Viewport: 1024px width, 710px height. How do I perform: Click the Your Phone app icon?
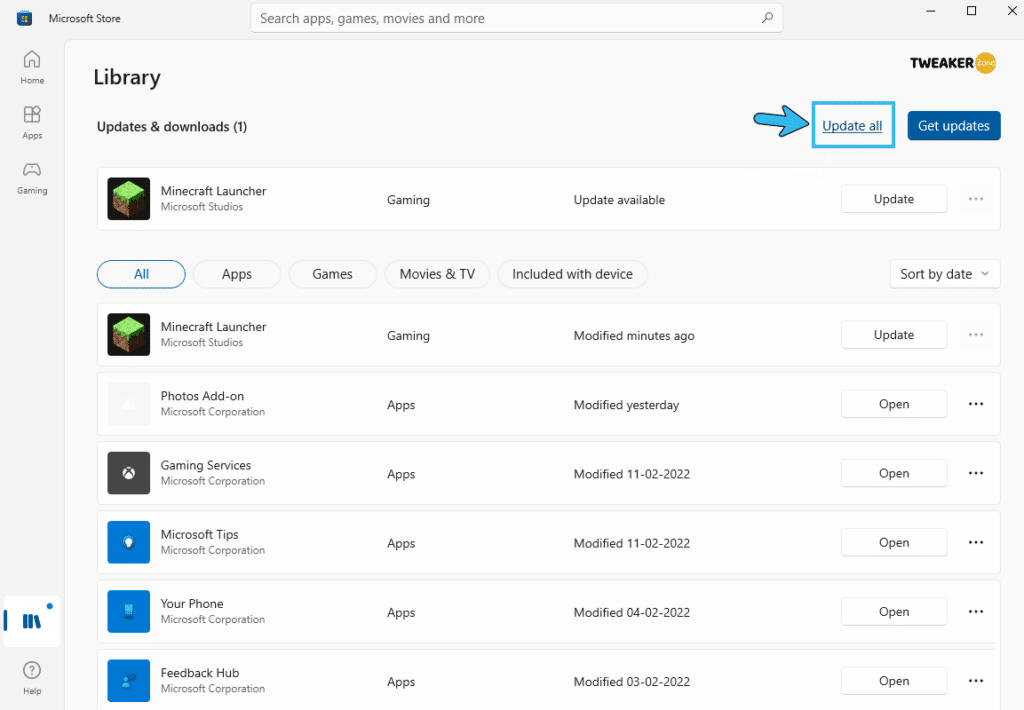click(129, 611)
